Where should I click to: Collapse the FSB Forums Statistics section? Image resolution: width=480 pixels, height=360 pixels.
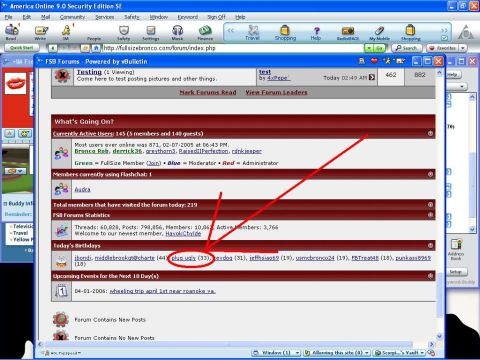430,215
